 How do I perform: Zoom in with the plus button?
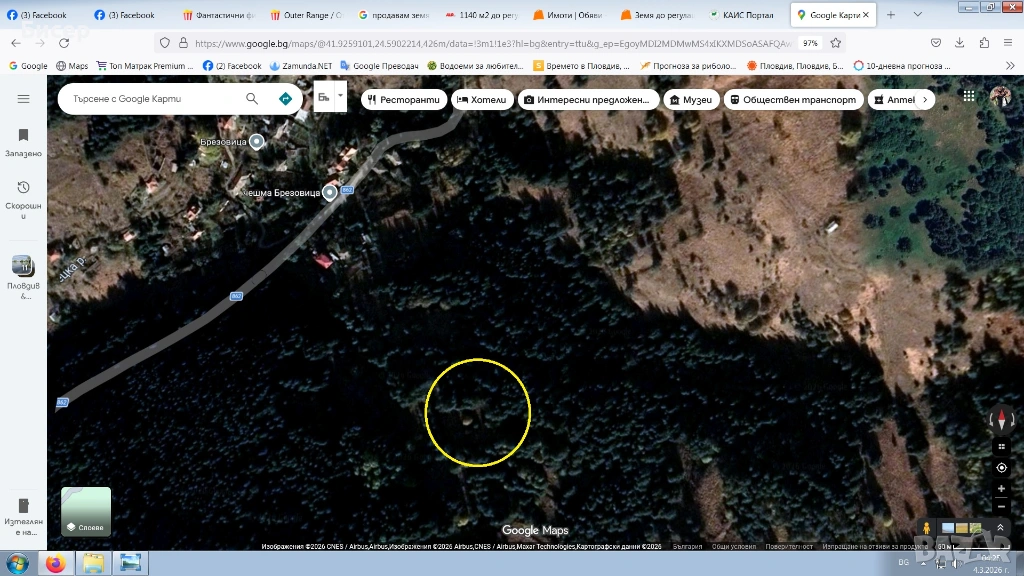(1001, 489)
